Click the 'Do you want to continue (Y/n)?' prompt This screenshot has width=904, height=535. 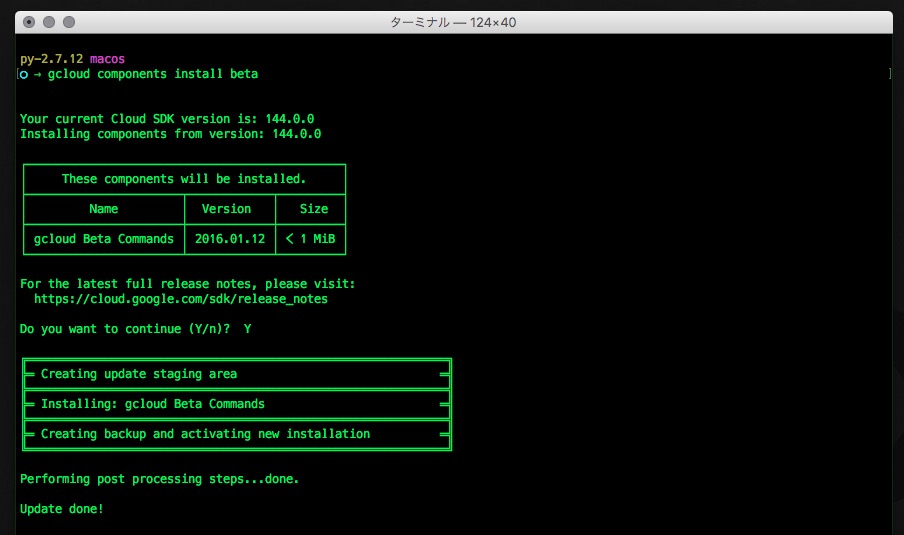coord(125,329)
